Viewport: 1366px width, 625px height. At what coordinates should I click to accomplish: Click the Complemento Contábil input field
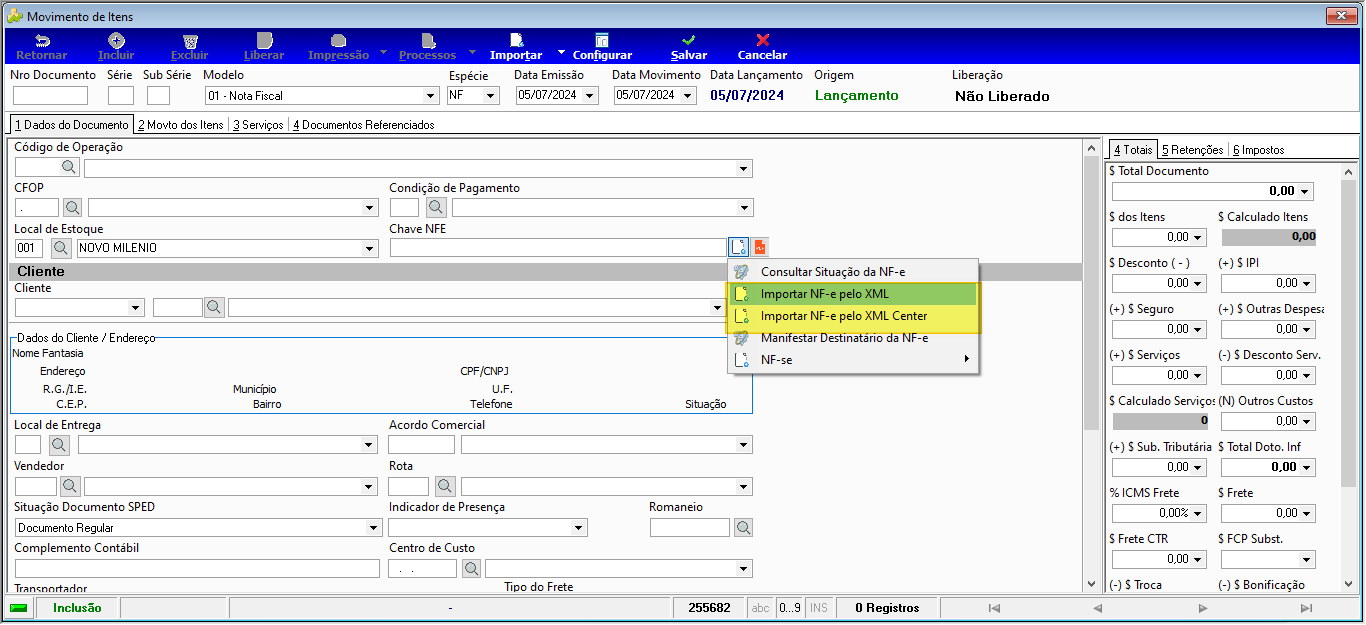197,568
